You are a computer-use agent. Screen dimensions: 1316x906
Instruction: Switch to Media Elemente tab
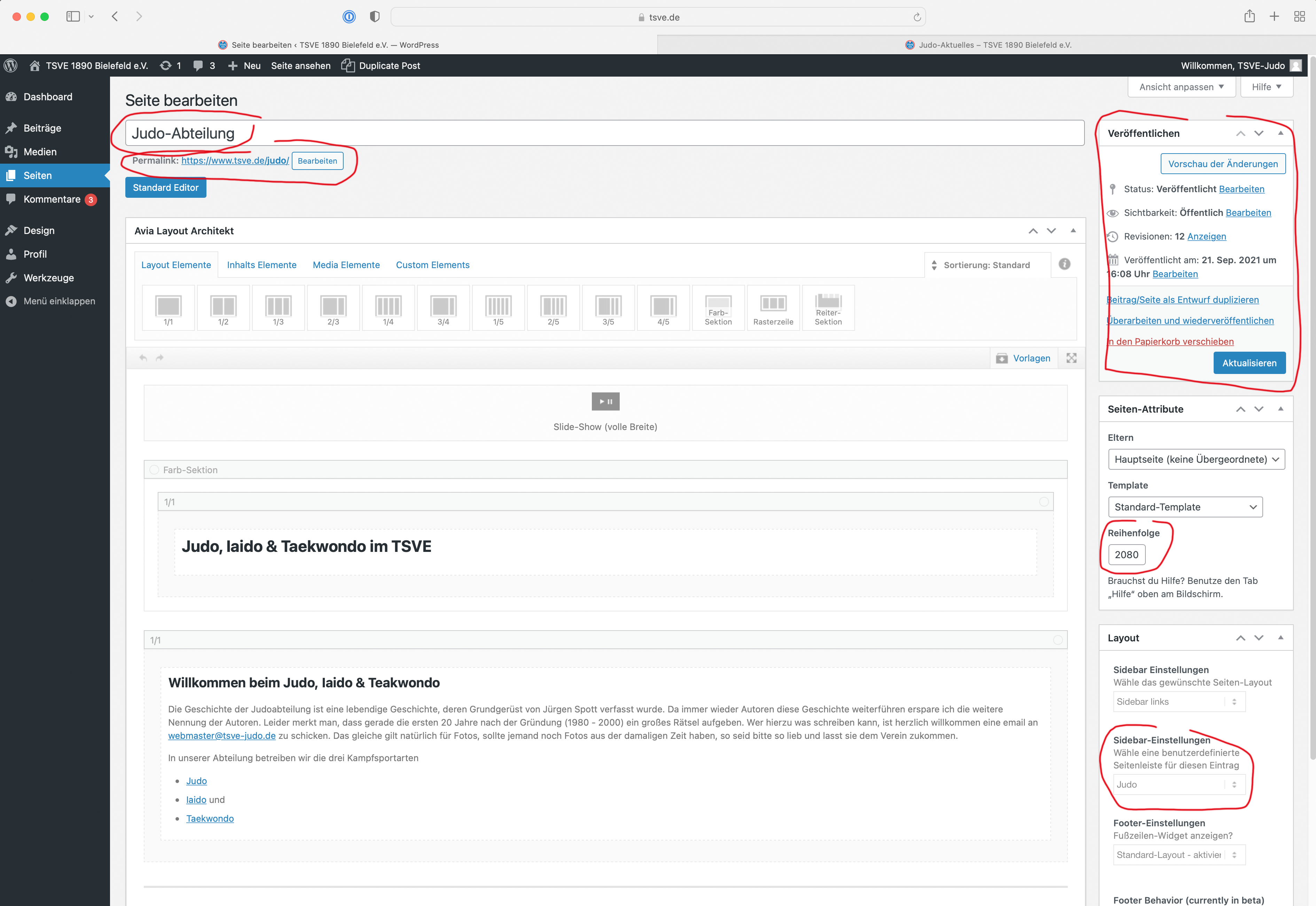coord(346,265)
